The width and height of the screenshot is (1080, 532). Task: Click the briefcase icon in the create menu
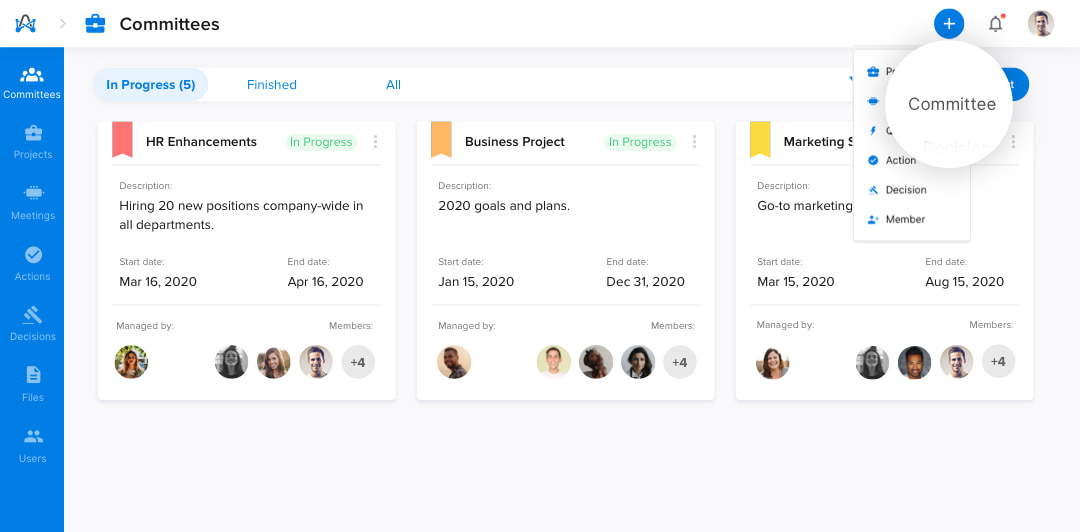873,71
